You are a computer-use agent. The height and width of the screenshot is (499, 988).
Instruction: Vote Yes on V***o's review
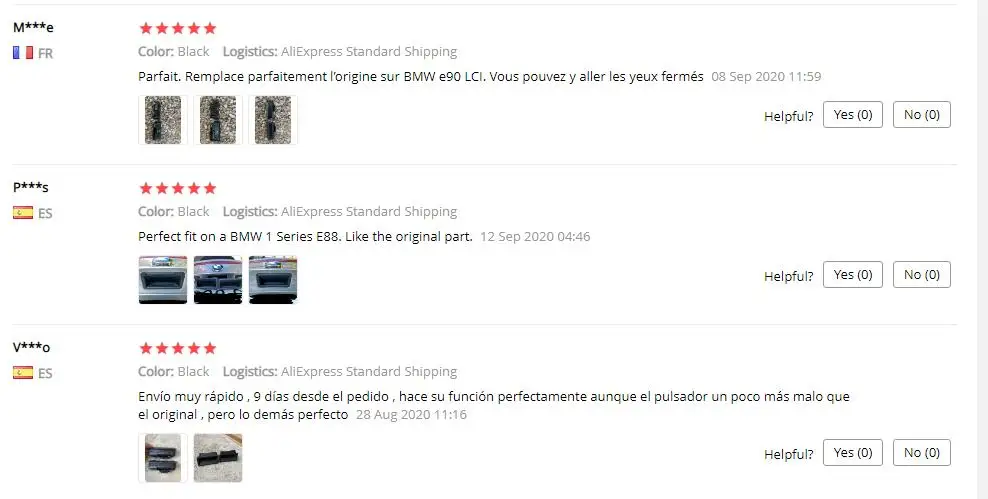853,453
